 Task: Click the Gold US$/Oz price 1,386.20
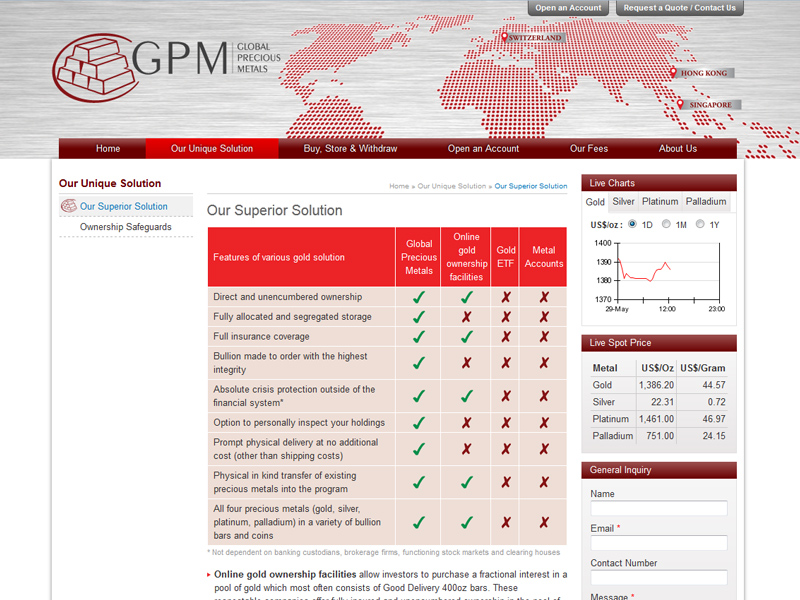tap(656, 385)
